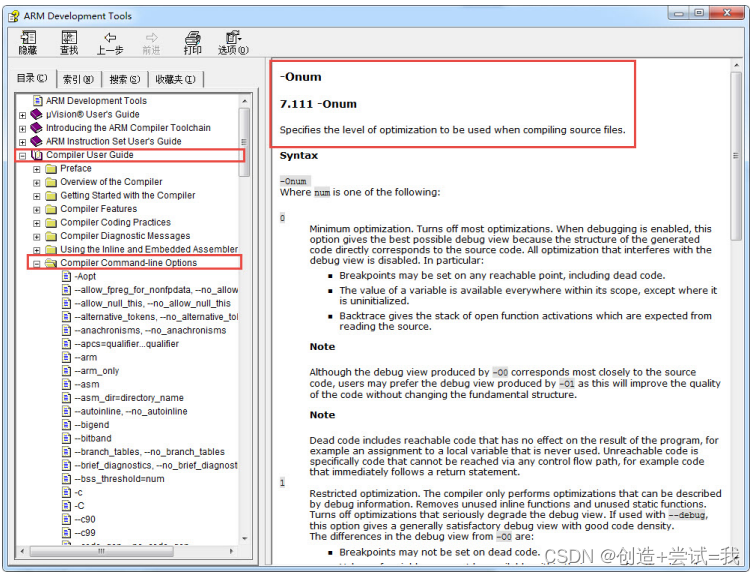Click the Print (打印) toolbar icon
Image resolution: width=755 pixels, height=575 pixels.
click(x=193, y=38)
